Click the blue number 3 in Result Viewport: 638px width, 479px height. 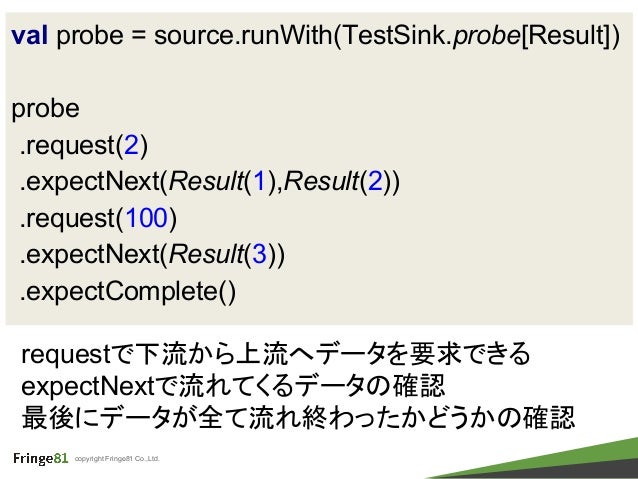click(x=260, y=254)
